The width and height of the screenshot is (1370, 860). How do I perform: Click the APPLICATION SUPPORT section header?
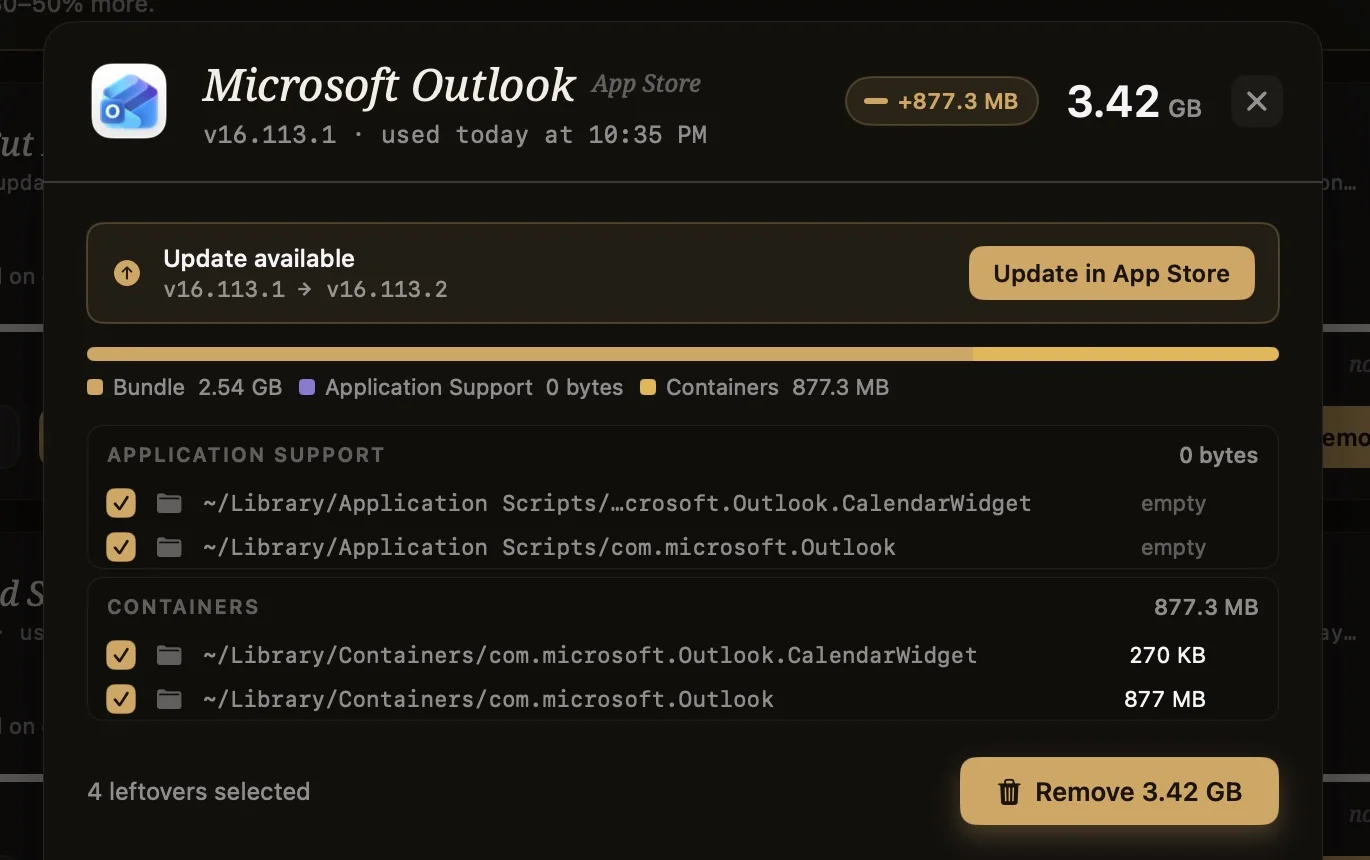[246, 455]
